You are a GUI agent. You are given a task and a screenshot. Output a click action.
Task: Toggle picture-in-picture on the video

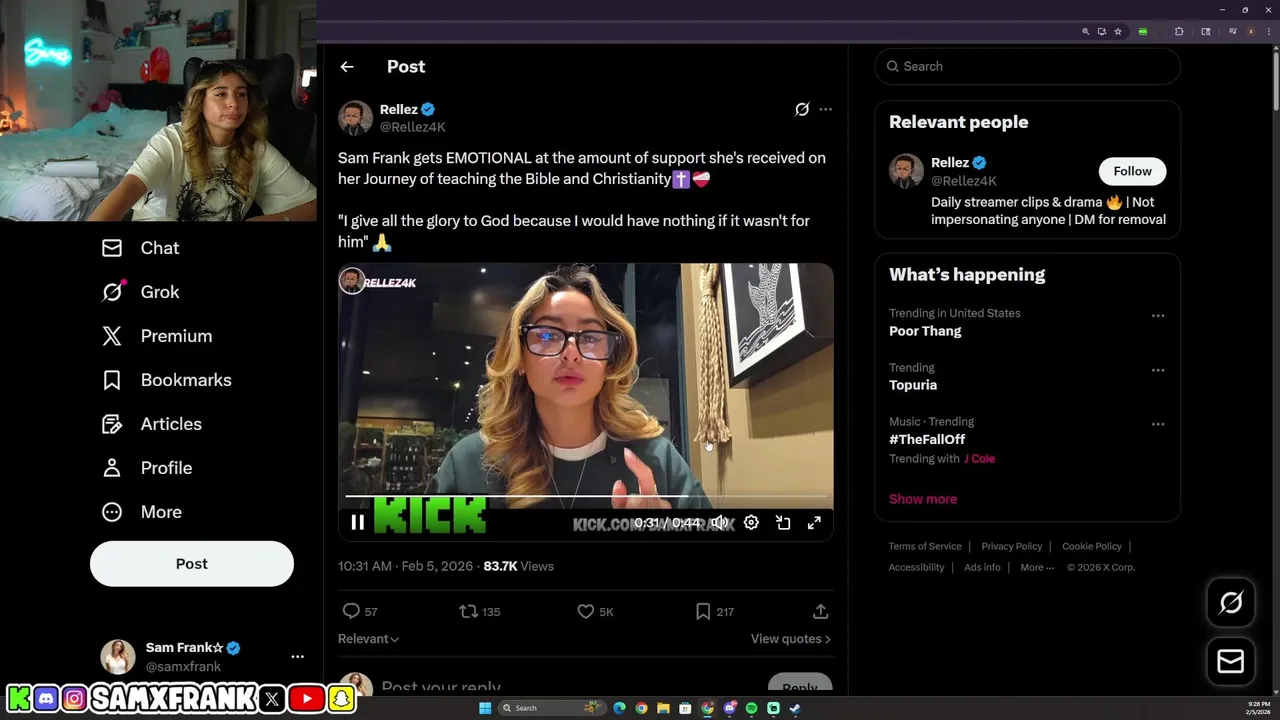pyautogui.click(x=783, y=523)
